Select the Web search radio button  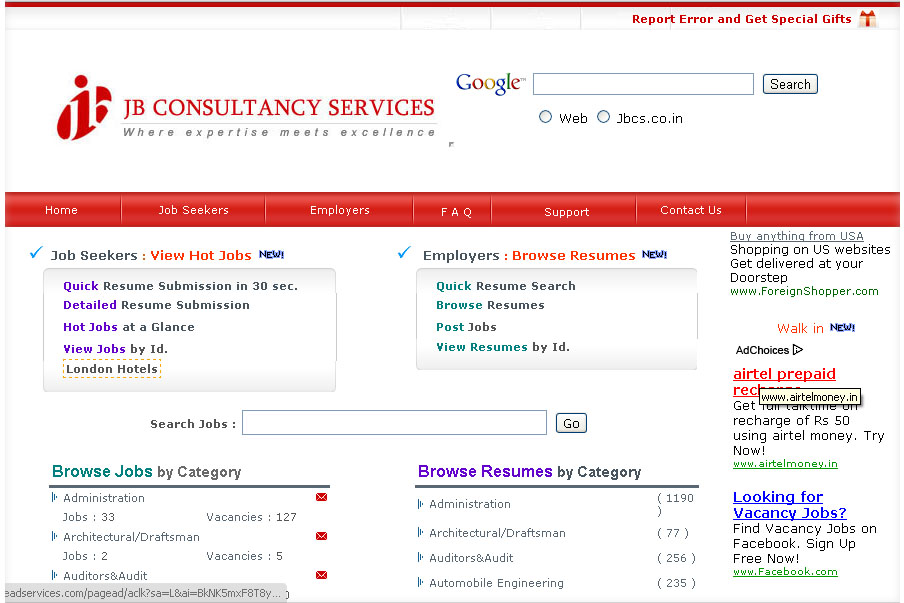point(546,117)
